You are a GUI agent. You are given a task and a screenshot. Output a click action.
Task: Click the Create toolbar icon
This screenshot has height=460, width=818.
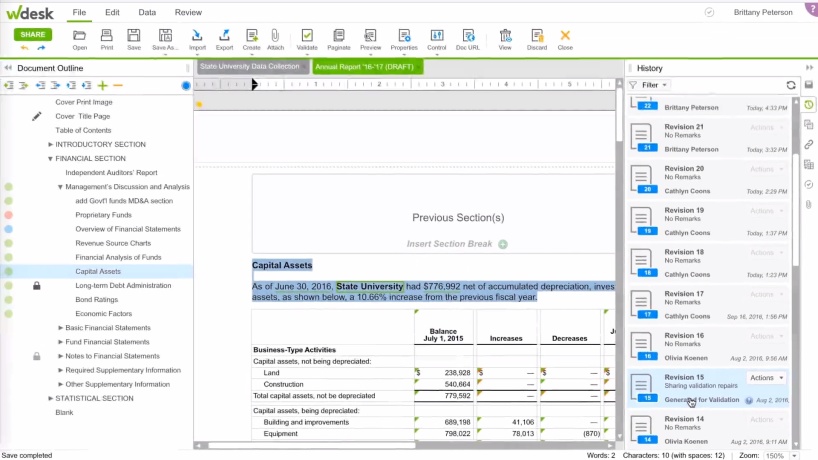click(251, 40)
